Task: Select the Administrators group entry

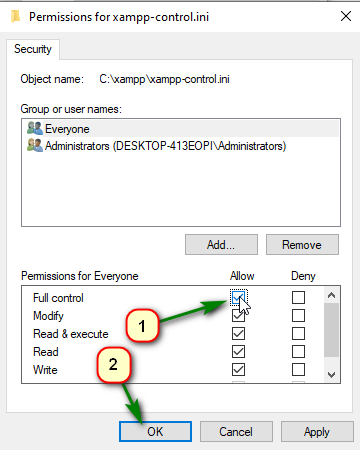Action: (x=181, y=146)
